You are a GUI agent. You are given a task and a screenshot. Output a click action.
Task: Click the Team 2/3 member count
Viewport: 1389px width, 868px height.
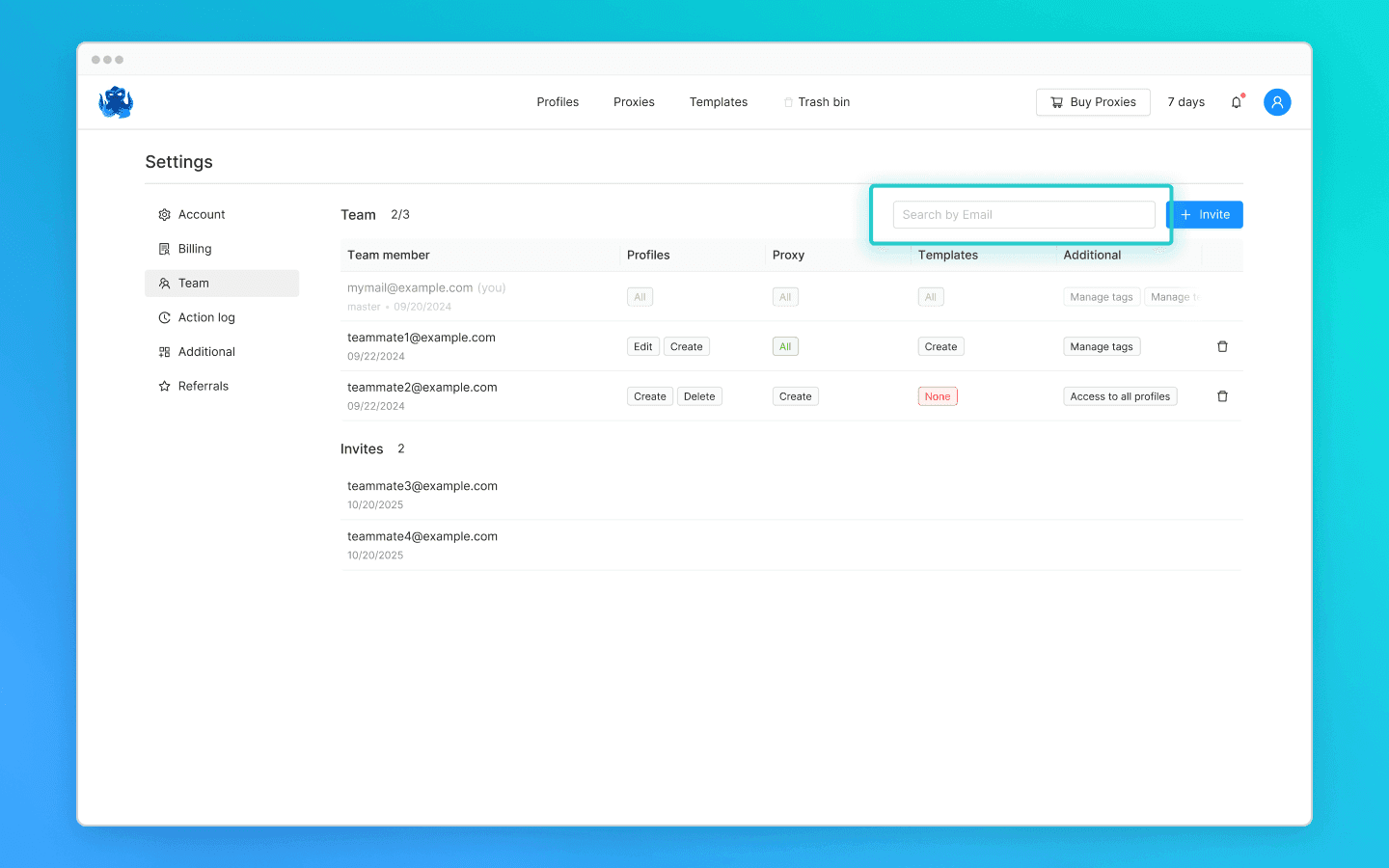tap(400, 215)
